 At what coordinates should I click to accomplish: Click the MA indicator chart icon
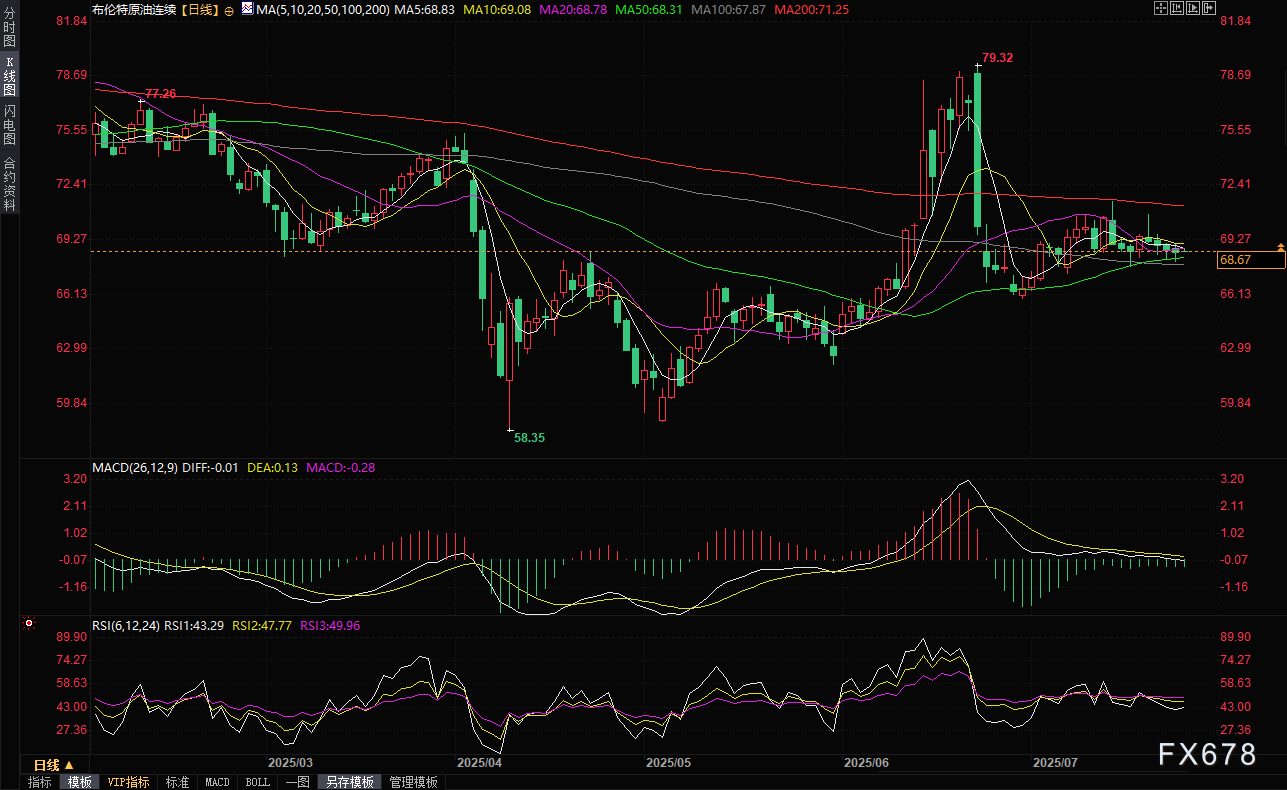(x=247, y=9)
